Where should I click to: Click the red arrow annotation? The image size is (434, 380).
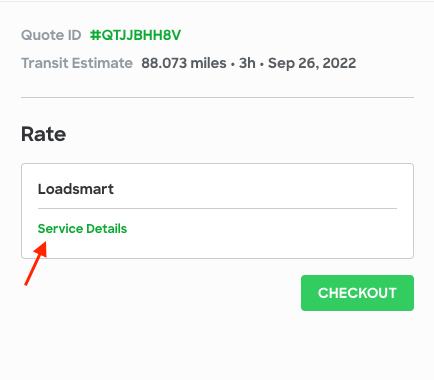(x=36, y=264)
